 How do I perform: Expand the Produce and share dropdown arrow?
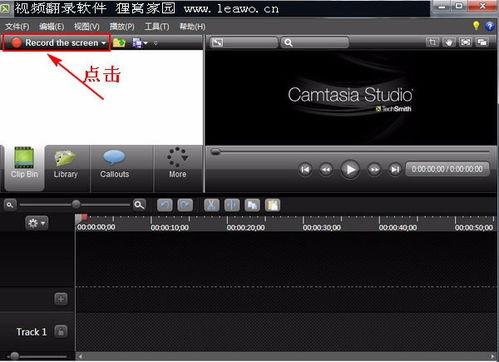146,43
